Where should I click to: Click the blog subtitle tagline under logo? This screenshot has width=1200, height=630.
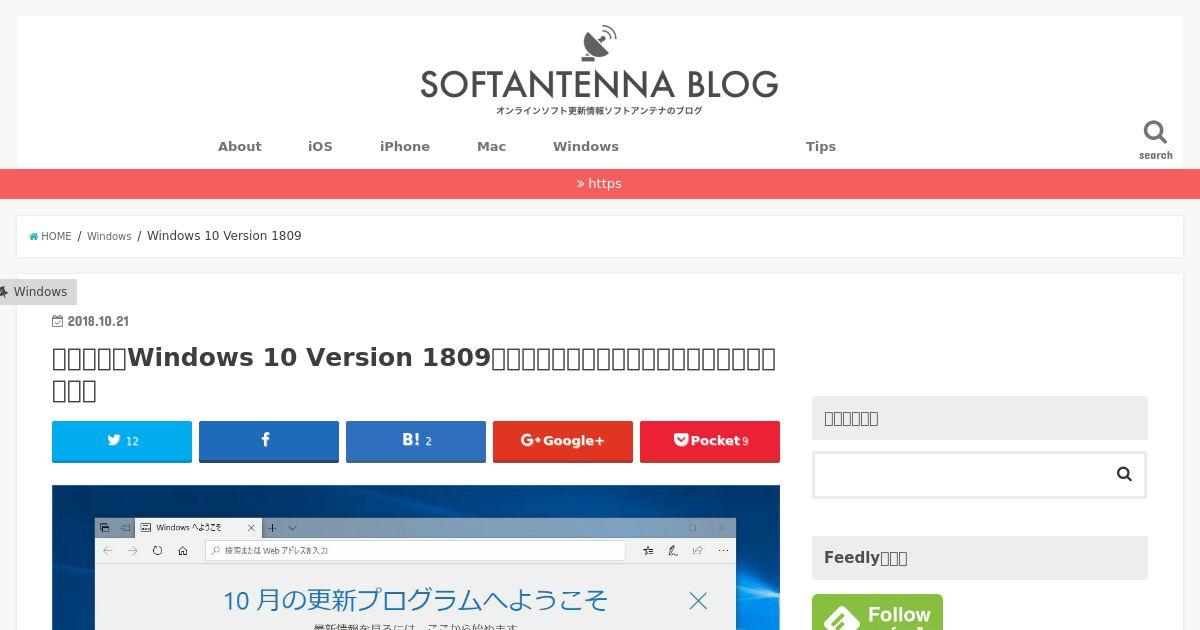599,111
